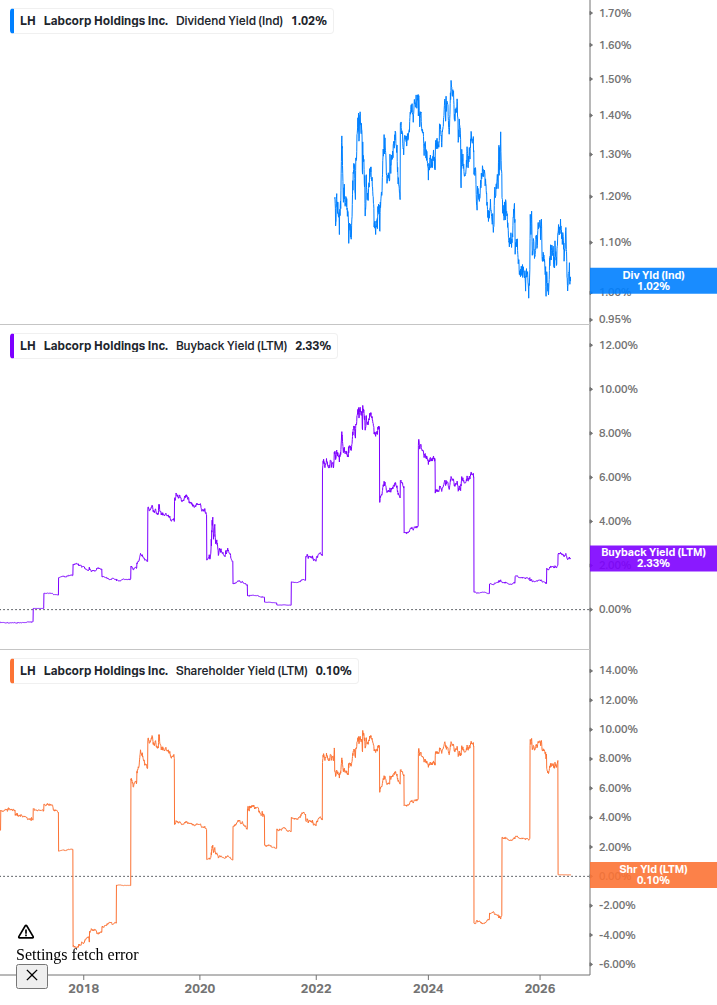This screenshot has height=1005, width=717.
Task: Click the 1.30% dividend axis label
Action: (x=615, y=154)
